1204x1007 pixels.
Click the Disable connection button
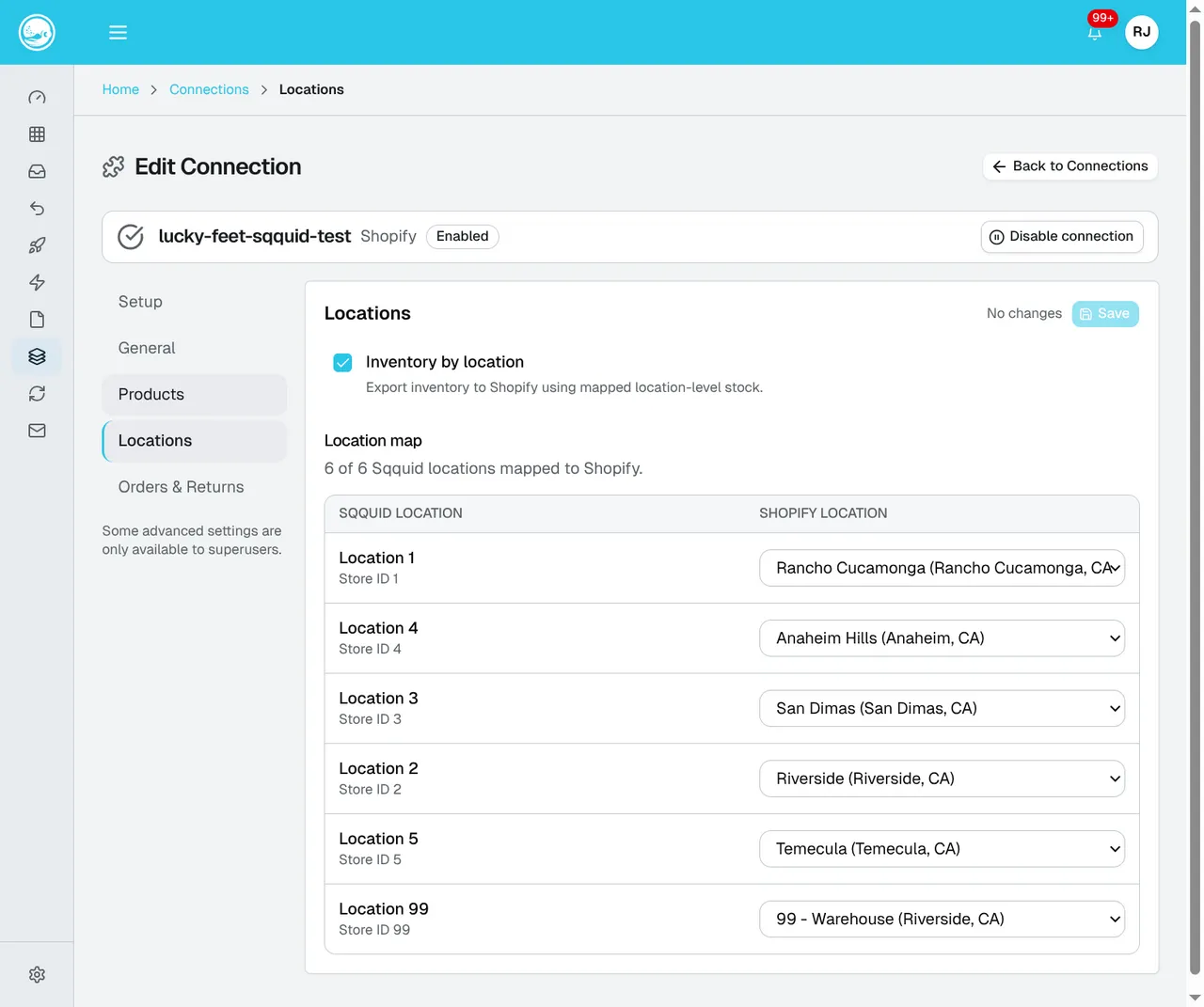1062,237
